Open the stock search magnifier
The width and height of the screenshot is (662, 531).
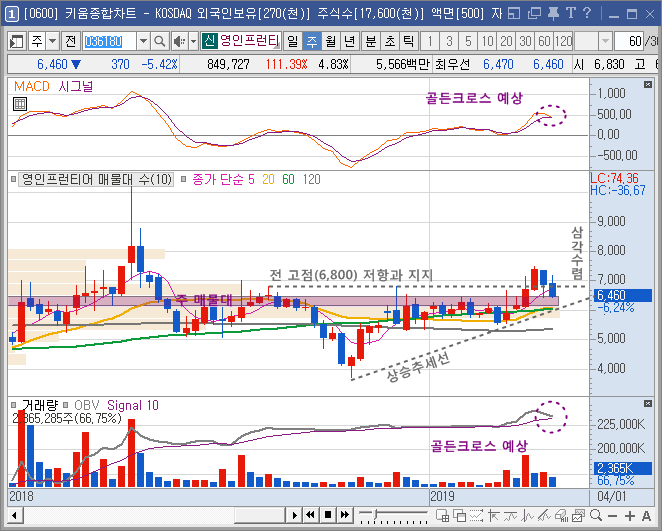(160, 41)
